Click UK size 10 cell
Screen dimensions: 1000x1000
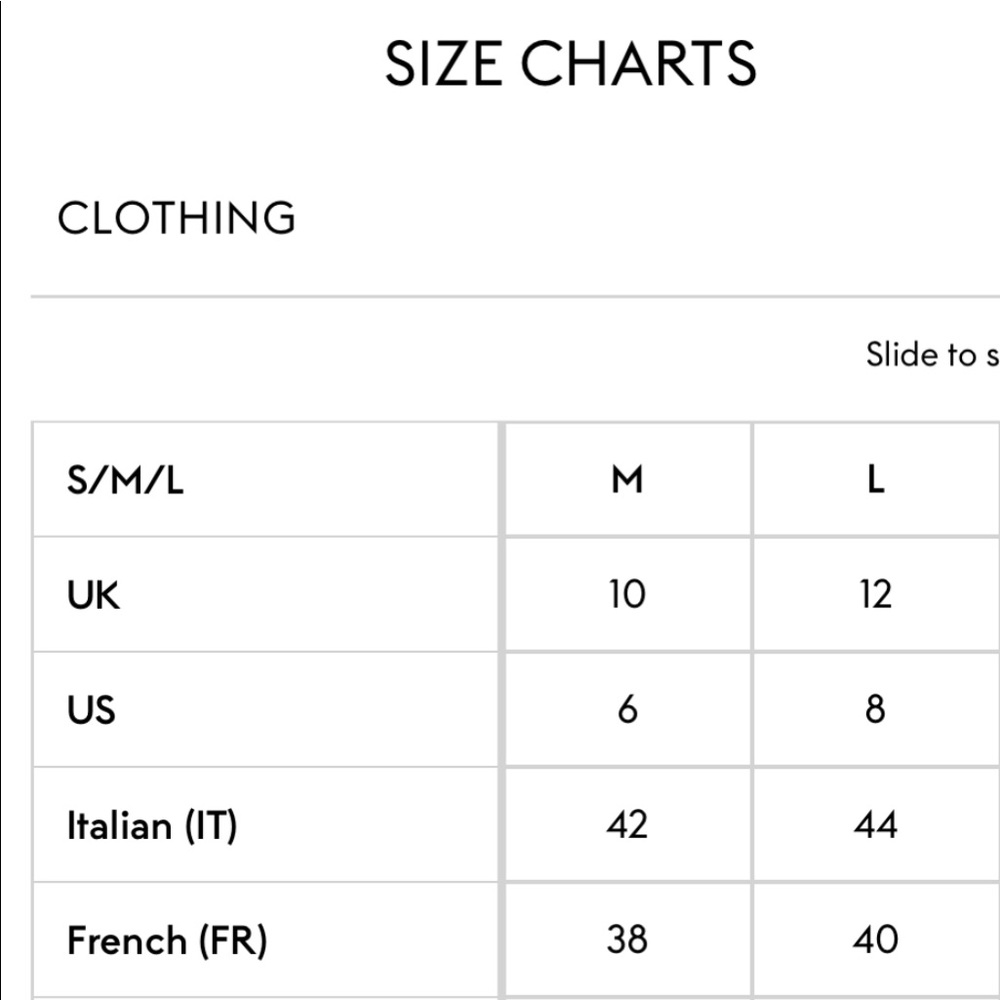[x=628, y=594]
